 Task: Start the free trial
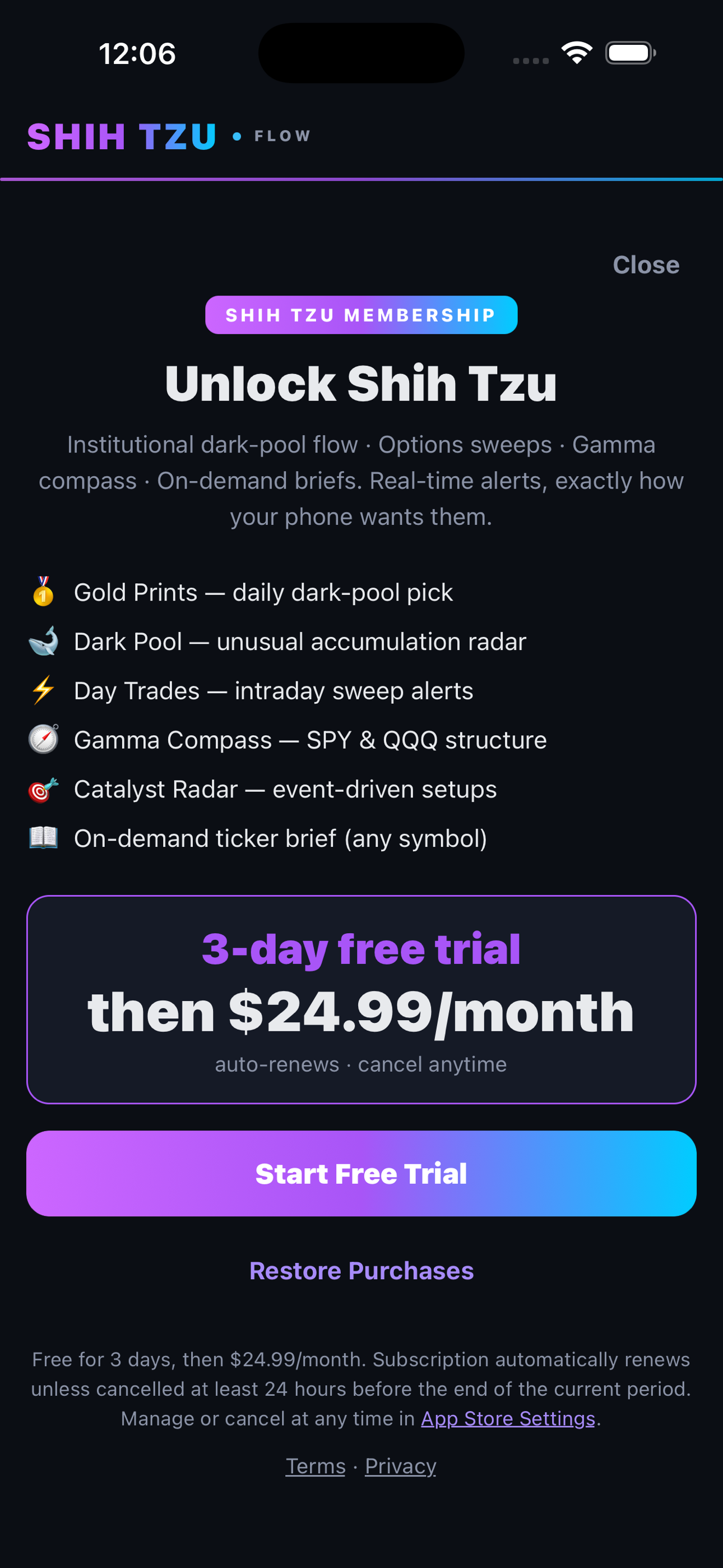[361, 1173]
